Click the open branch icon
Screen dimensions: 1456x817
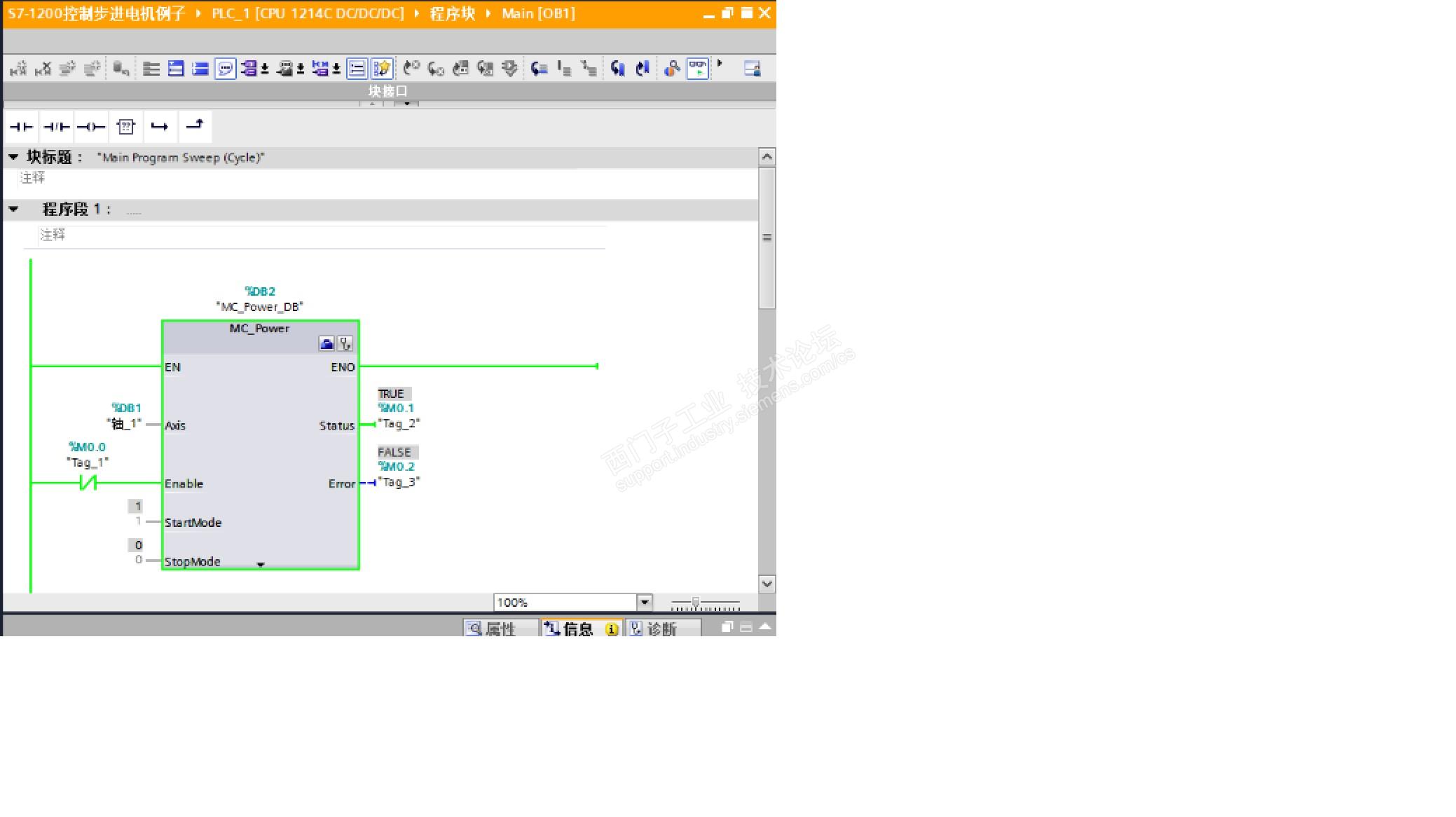click(160, 127)
